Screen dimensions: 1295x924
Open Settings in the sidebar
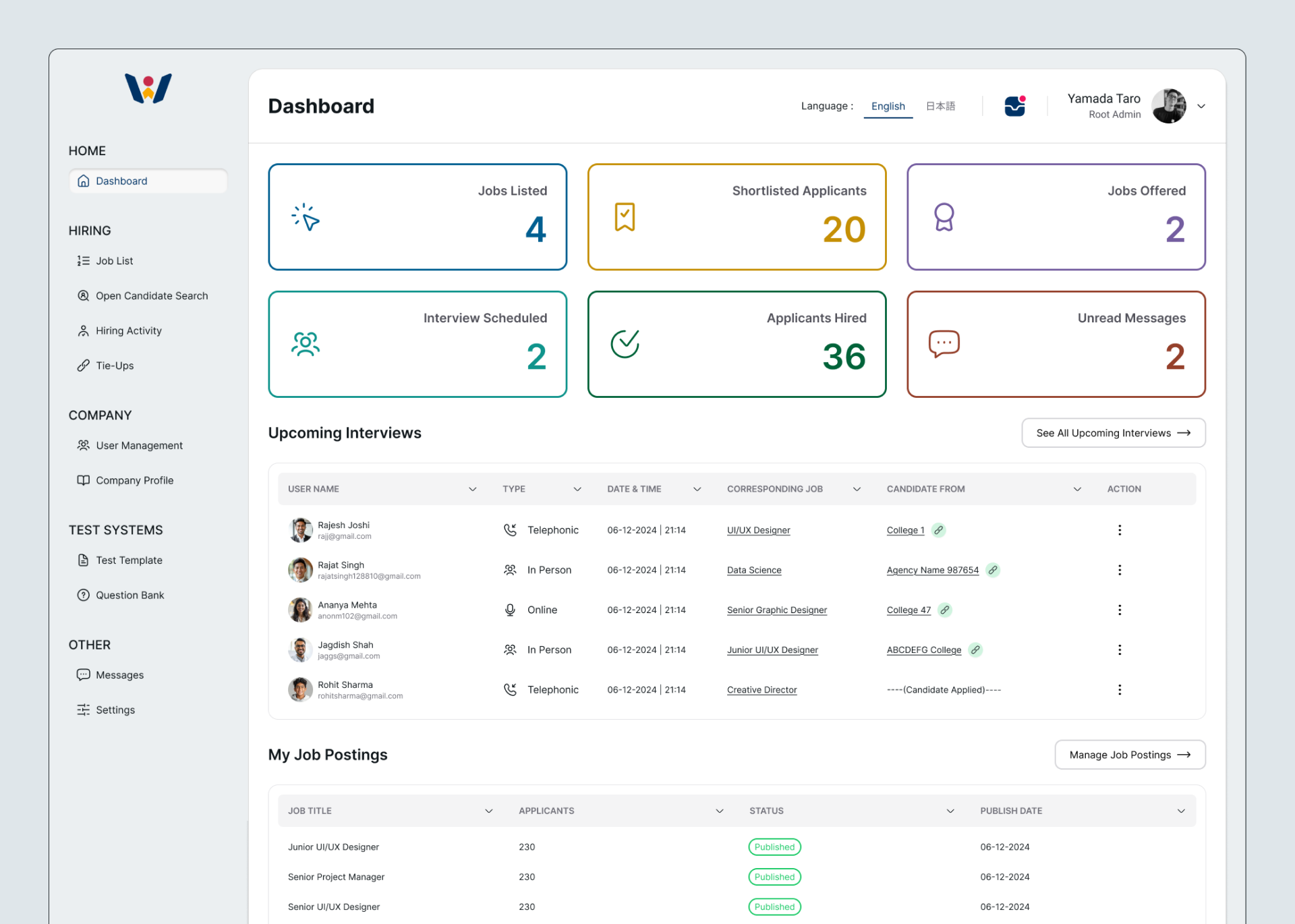point(106,710)
